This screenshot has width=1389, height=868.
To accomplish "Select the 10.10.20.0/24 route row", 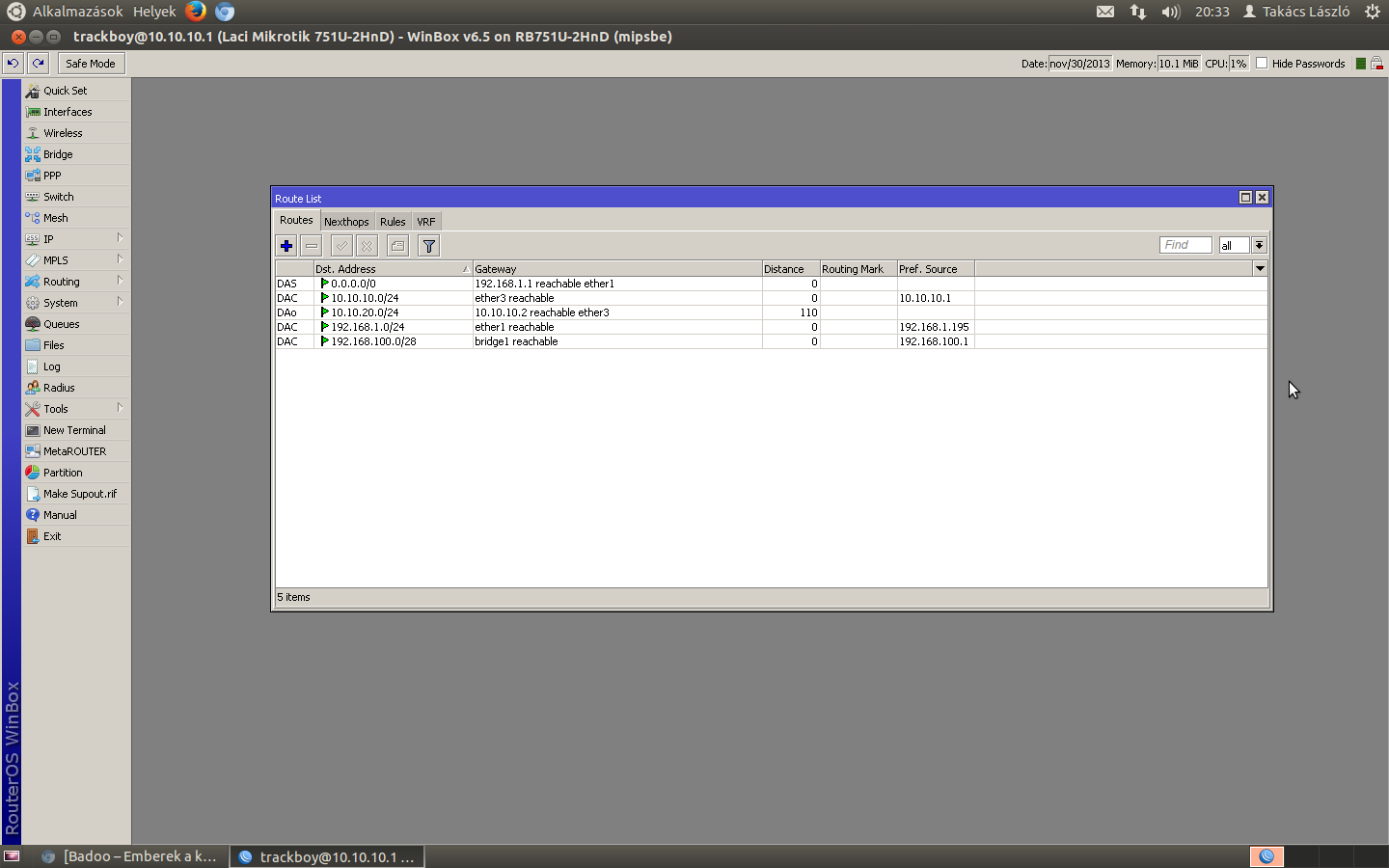I will coord(771,312).
